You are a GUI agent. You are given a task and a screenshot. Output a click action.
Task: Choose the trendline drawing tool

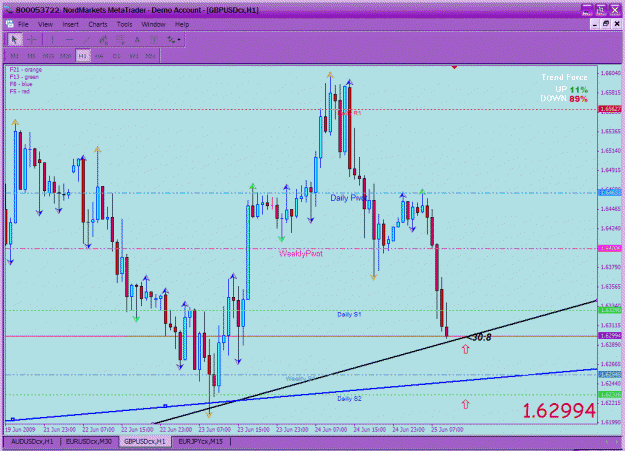86,39
